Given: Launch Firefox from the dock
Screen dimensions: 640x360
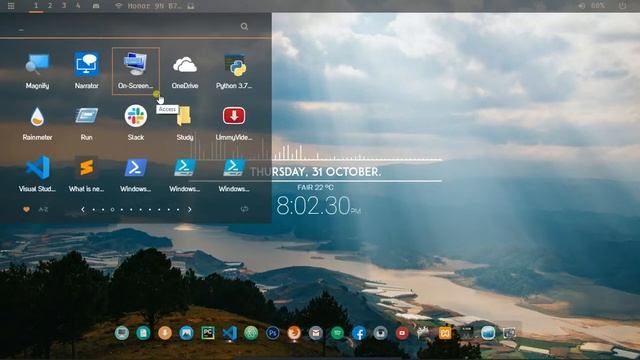Looking at the screenshot, I should tap(294, 333).
